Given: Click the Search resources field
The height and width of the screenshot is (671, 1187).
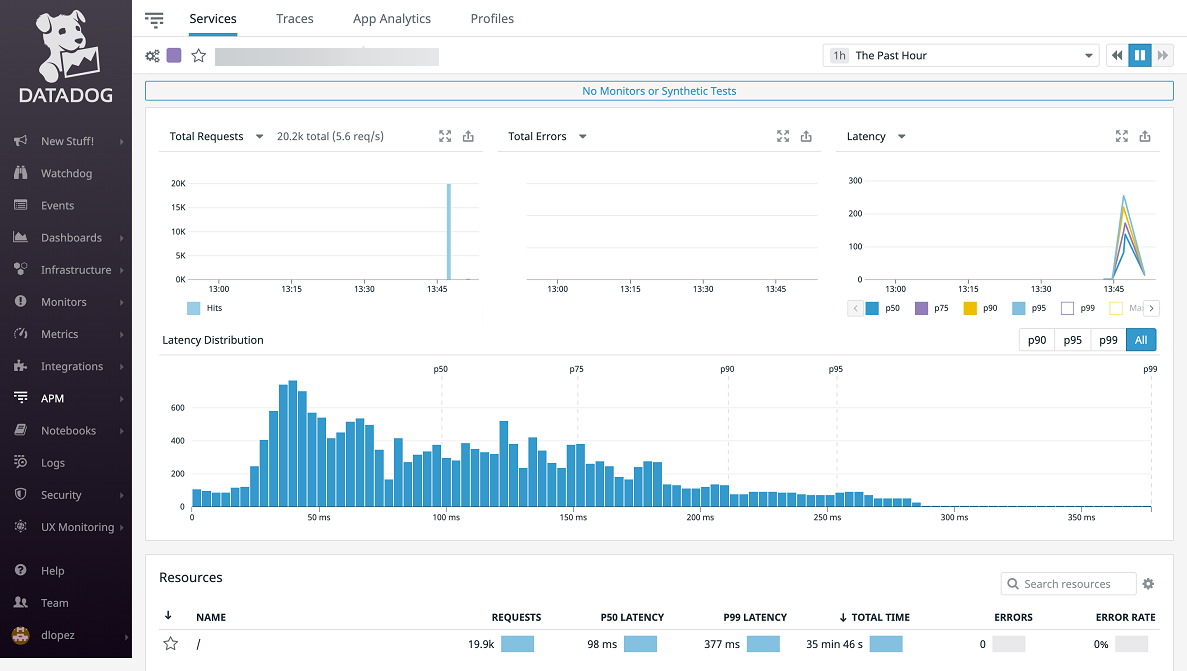Looking at the screenshot, I should click(1068, 584).
